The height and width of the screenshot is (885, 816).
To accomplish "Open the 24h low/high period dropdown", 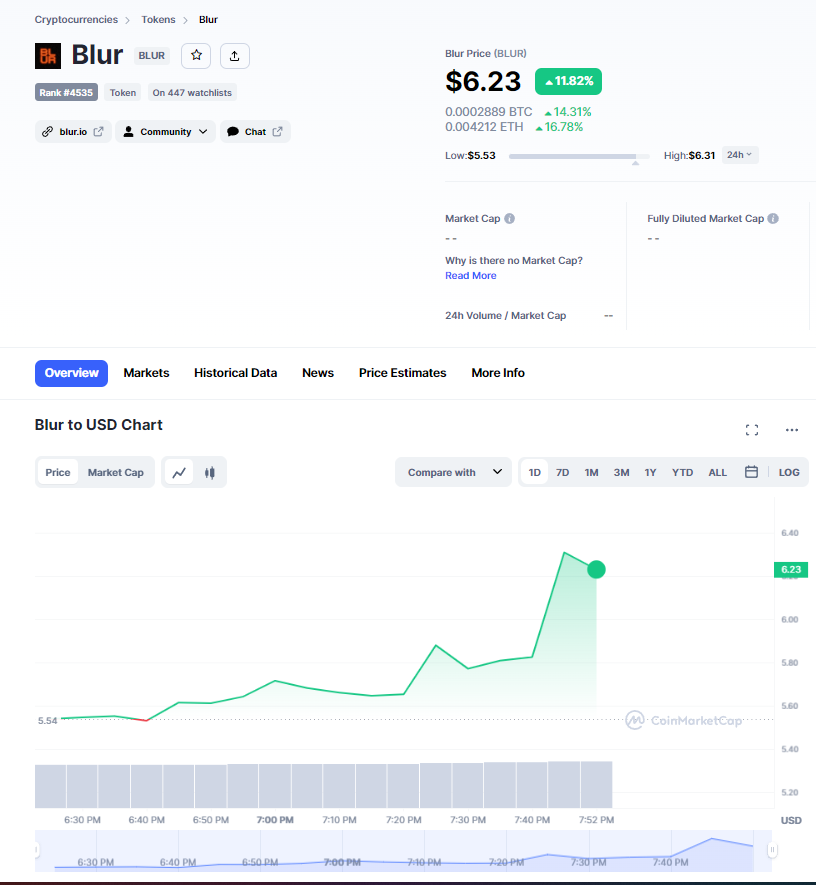I will point(740,155).
